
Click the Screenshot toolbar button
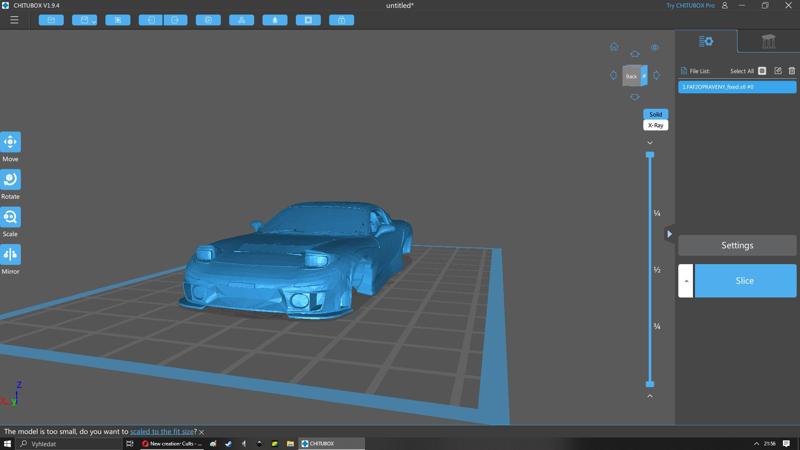(x=117, y=20)
